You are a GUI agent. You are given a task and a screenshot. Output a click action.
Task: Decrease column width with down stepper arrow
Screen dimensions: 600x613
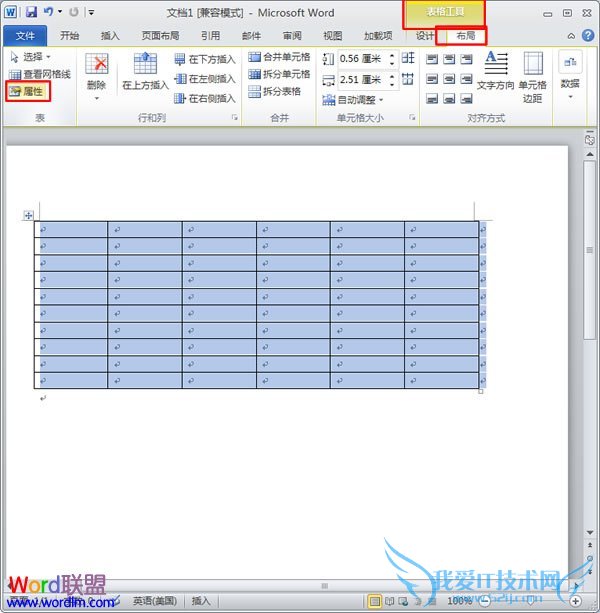[392, 84]
